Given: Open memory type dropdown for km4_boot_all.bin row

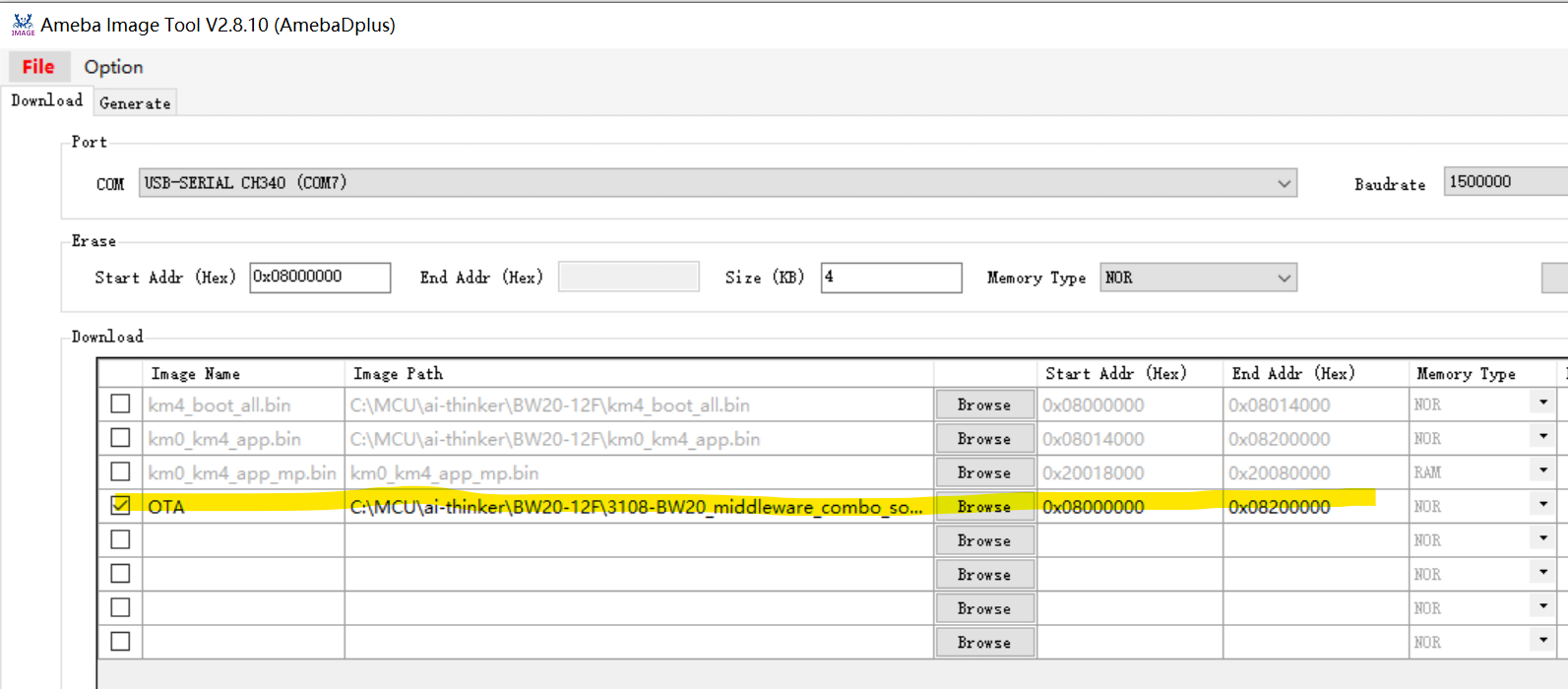Looking at the screenshot, I should click(1542, 404).
